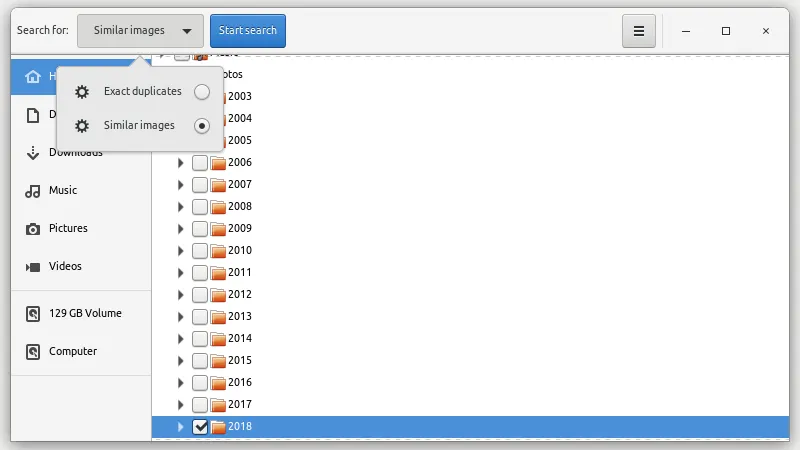
Task: Expand the 2008 folder tree arrow
Action: (x=181, y=207)
